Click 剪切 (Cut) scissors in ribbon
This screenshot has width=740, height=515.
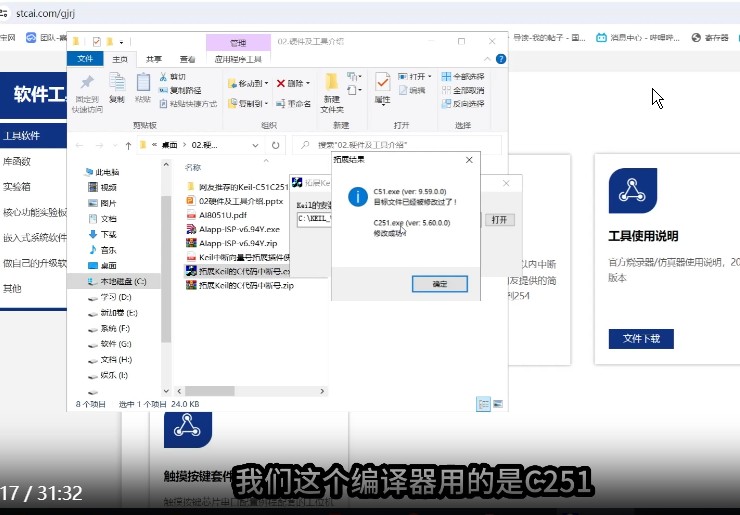173,76
